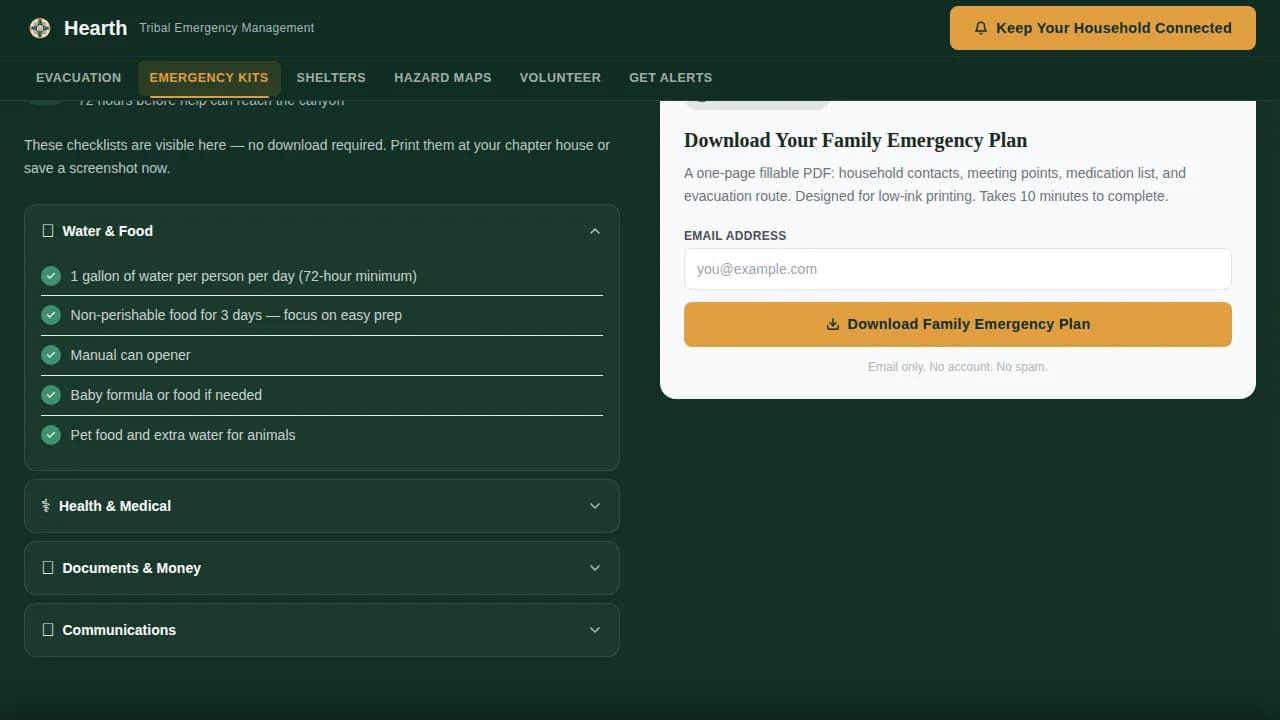Image resolution: width=1280 pixels, height=720 pixels.
Task: Click the download icon on plan button
Action: [x=832, y=324]
